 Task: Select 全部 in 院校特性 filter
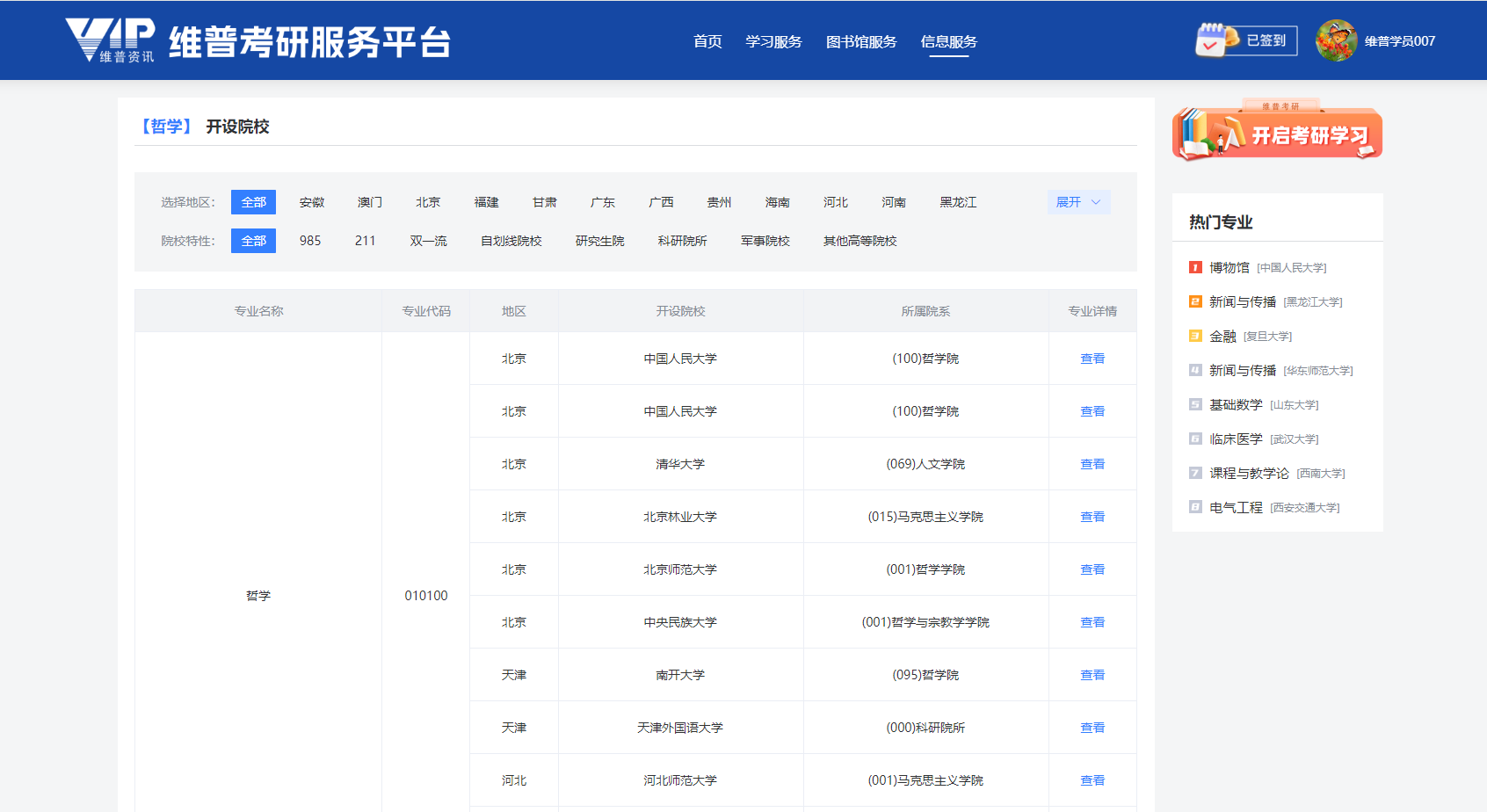click(x=253, y=241)
